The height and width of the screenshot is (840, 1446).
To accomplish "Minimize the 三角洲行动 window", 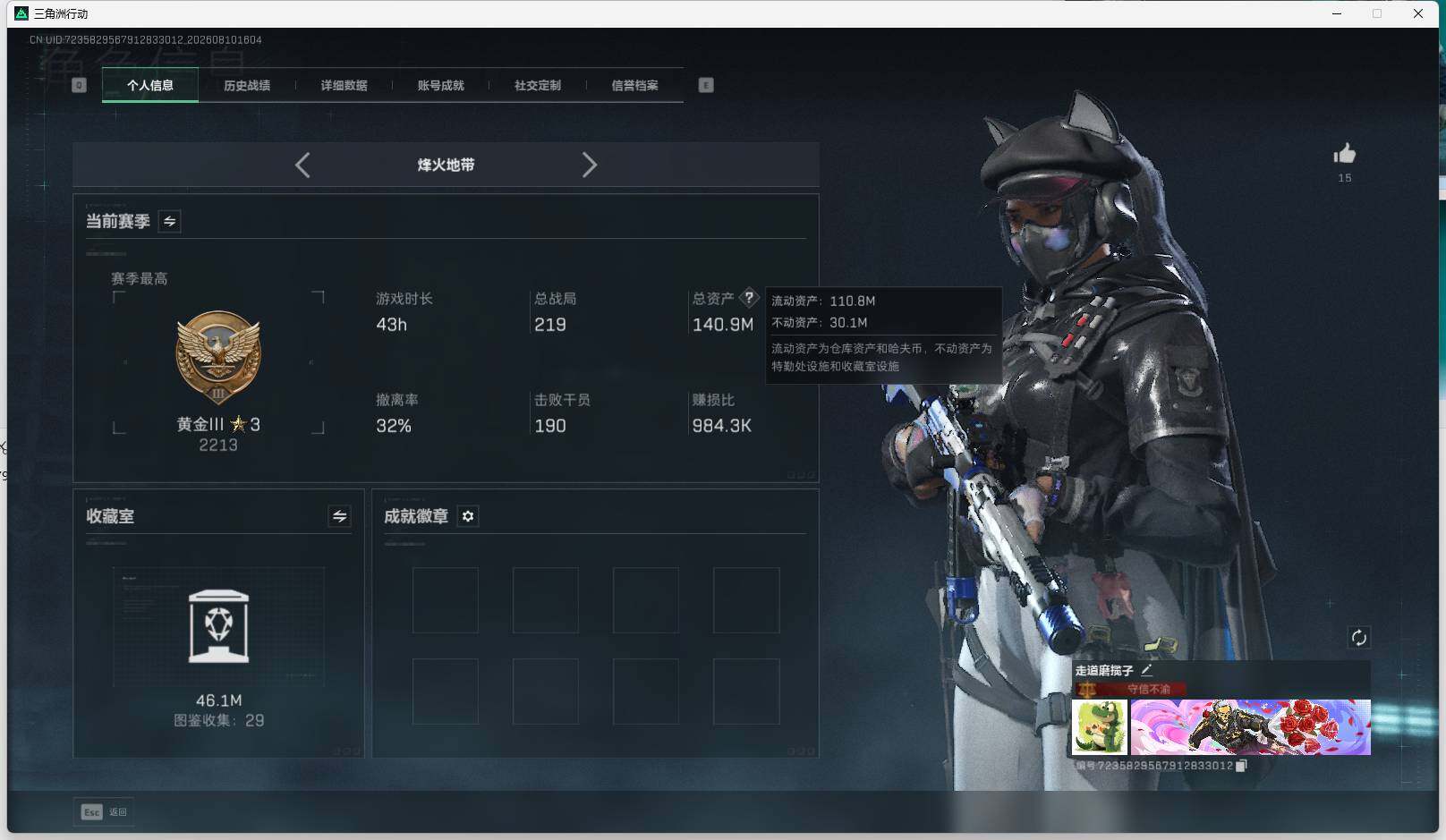I will click(x=1337, y=13).
